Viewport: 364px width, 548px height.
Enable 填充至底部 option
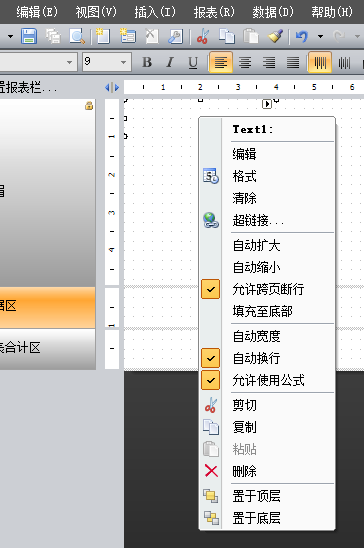[x=267, y=311]
